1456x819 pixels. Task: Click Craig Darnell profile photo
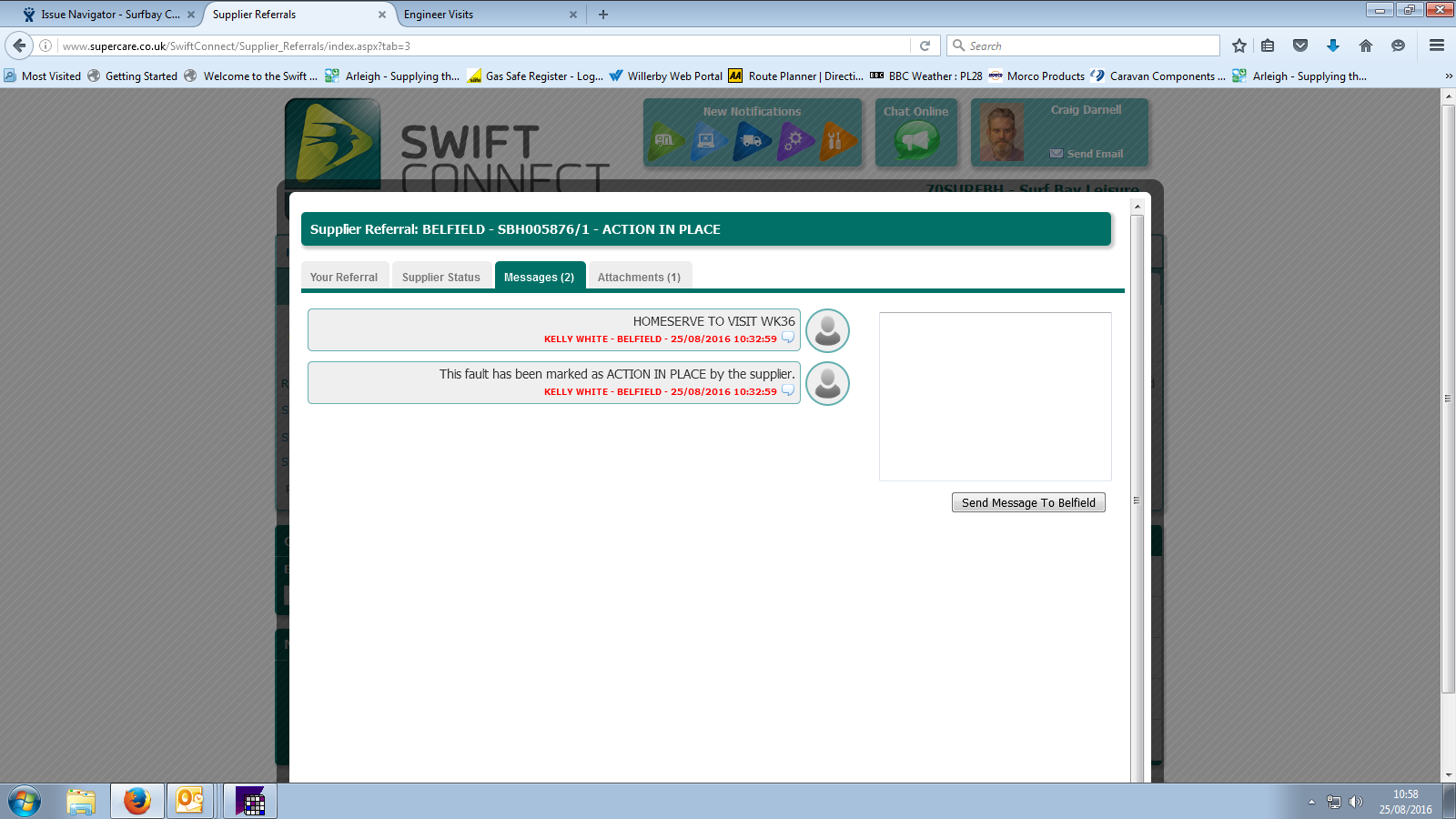(x=1002, y=133)
